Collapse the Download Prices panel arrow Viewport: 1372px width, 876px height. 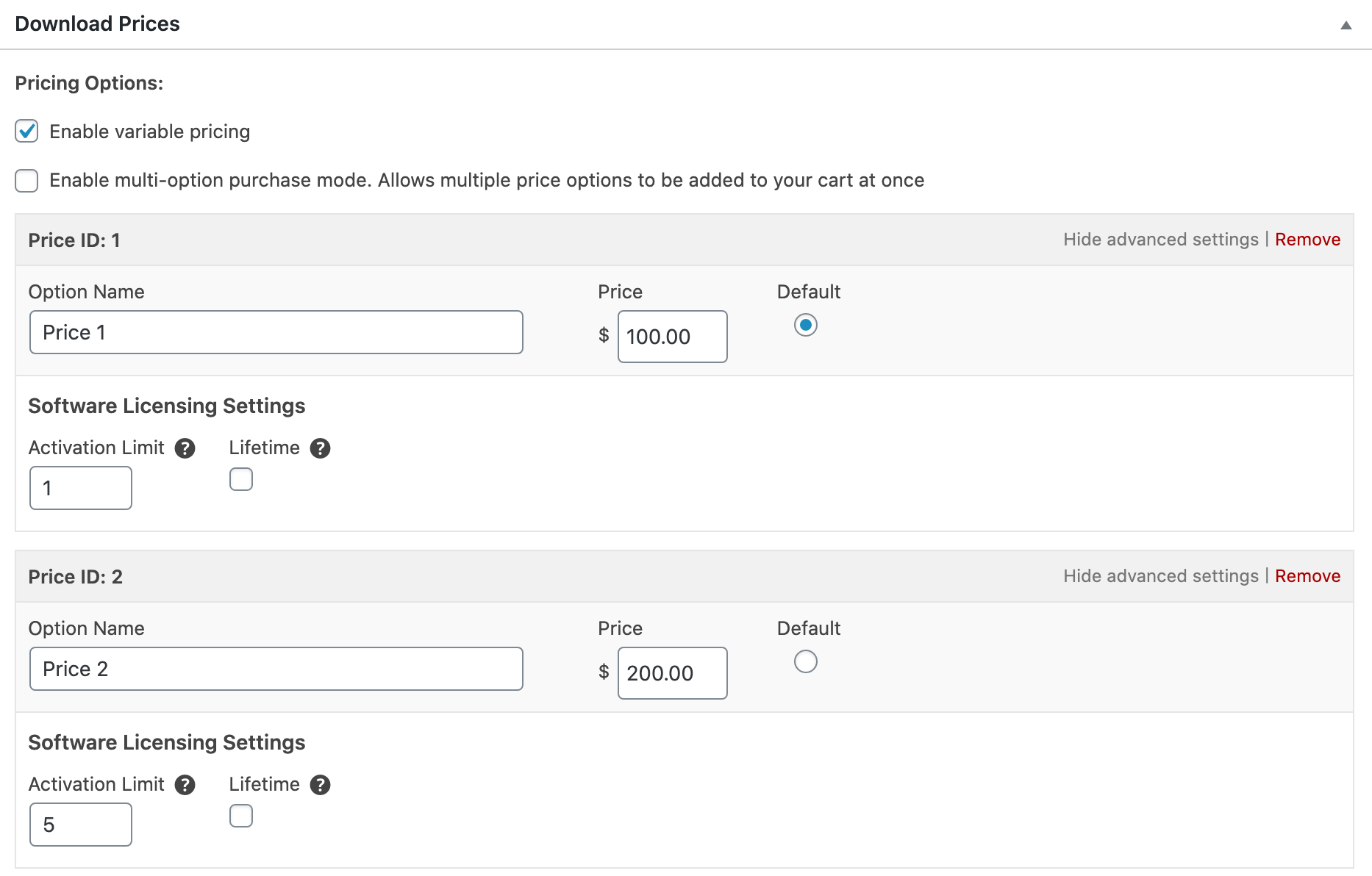[1346, 25]
